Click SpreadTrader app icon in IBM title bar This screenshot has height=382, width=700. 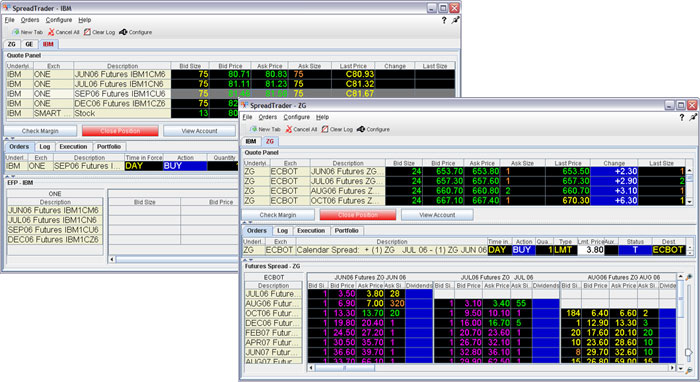tap(7, 8)
